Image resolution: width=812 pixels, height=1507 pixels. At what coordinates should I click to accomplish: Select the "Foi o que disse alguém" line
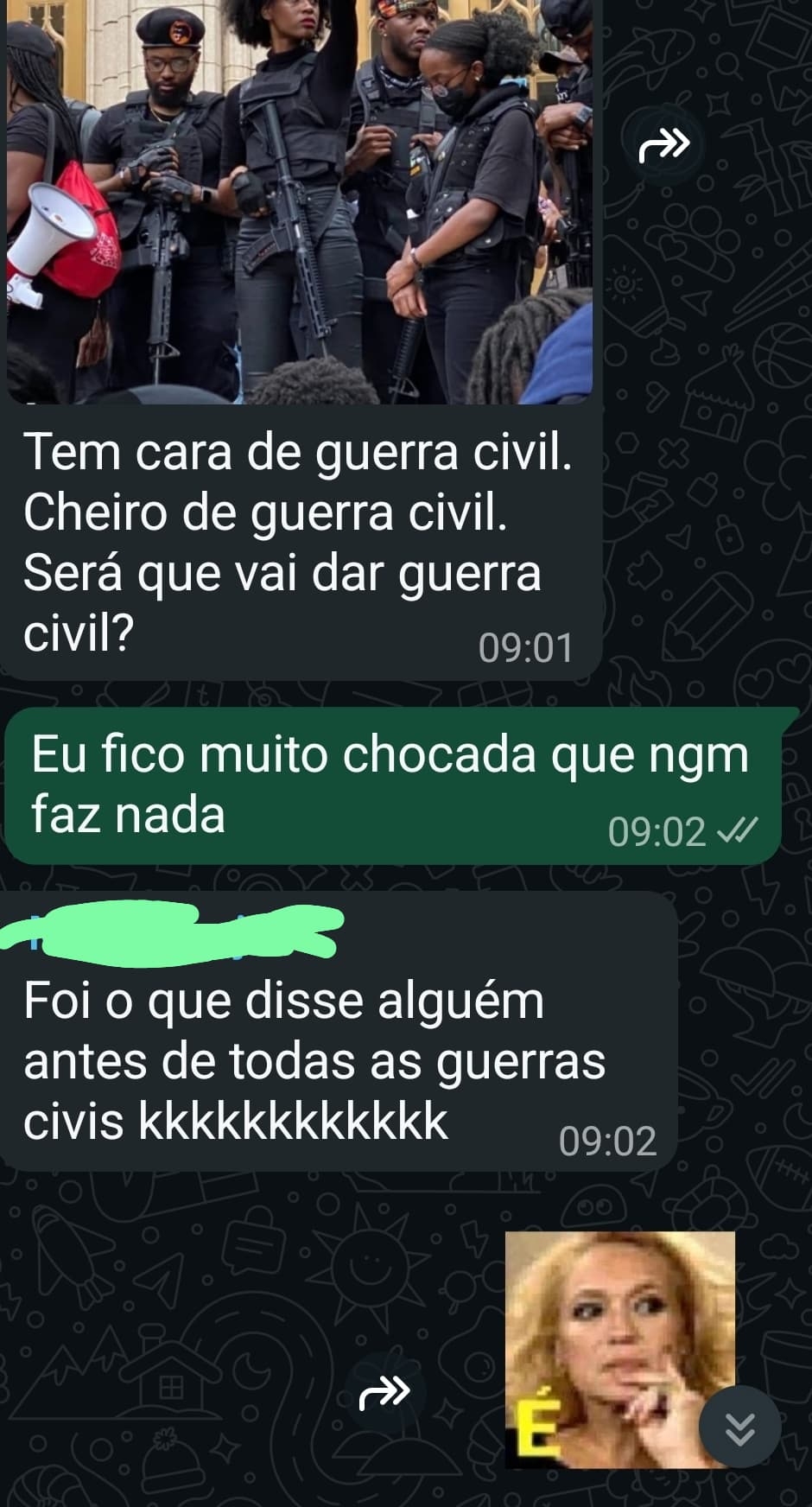(x=283, y=1001)
